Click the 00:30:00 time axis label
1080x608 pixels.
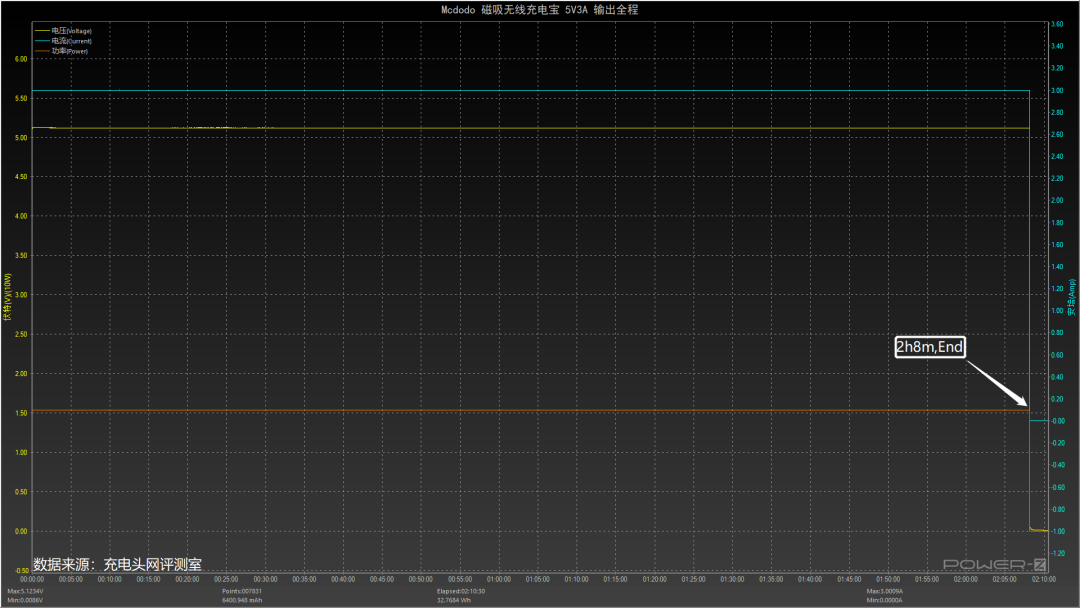coord(265,579)
